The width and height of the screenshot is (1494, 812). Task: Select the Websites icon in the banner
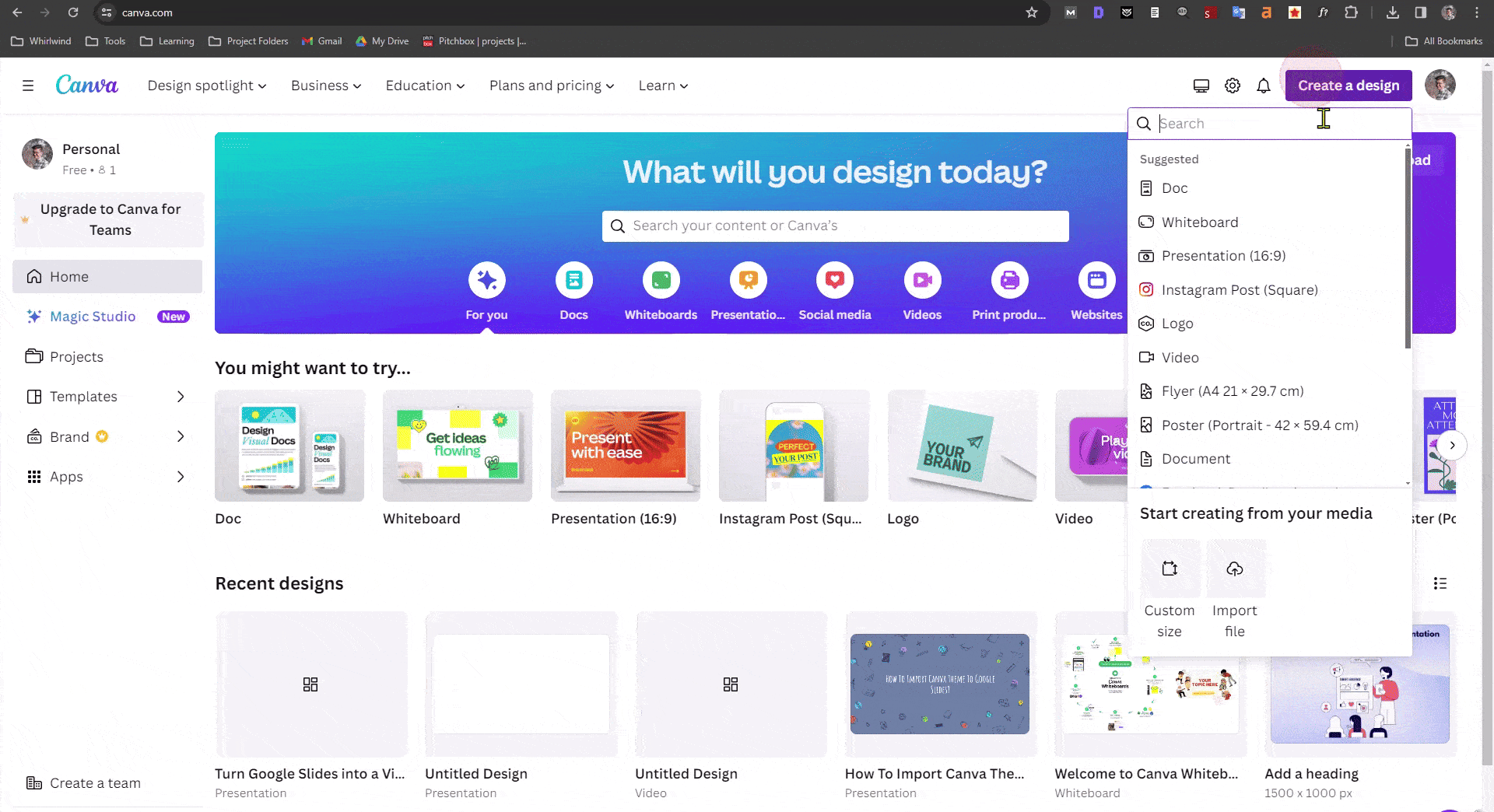coord(1096,281)
